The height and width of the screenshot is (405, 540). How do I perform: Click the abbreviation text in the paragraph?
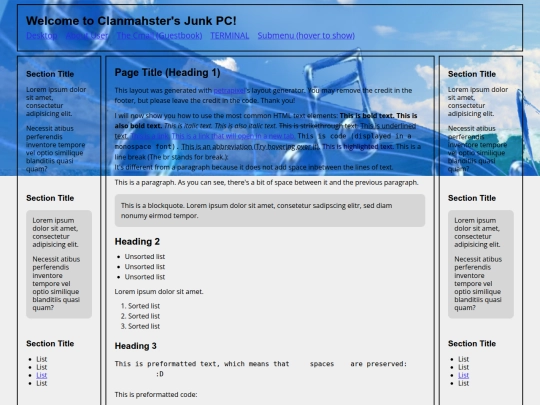(x=250, y=147)
